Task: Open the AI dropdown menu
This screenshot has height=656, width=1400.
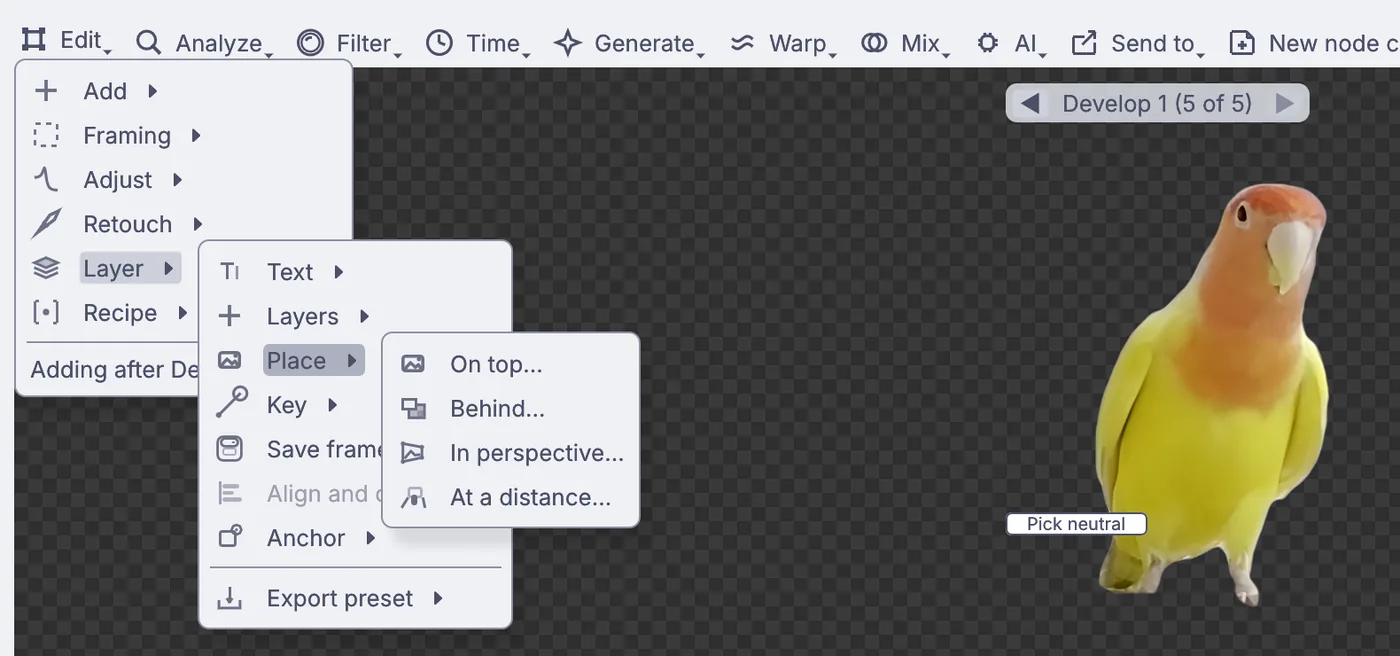Action: coord(1011,43)
